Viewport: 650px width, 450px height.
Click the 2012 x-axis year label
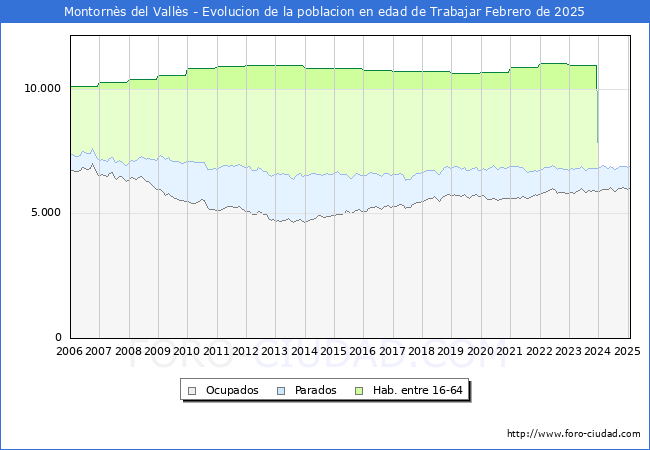tap(246, 351)
